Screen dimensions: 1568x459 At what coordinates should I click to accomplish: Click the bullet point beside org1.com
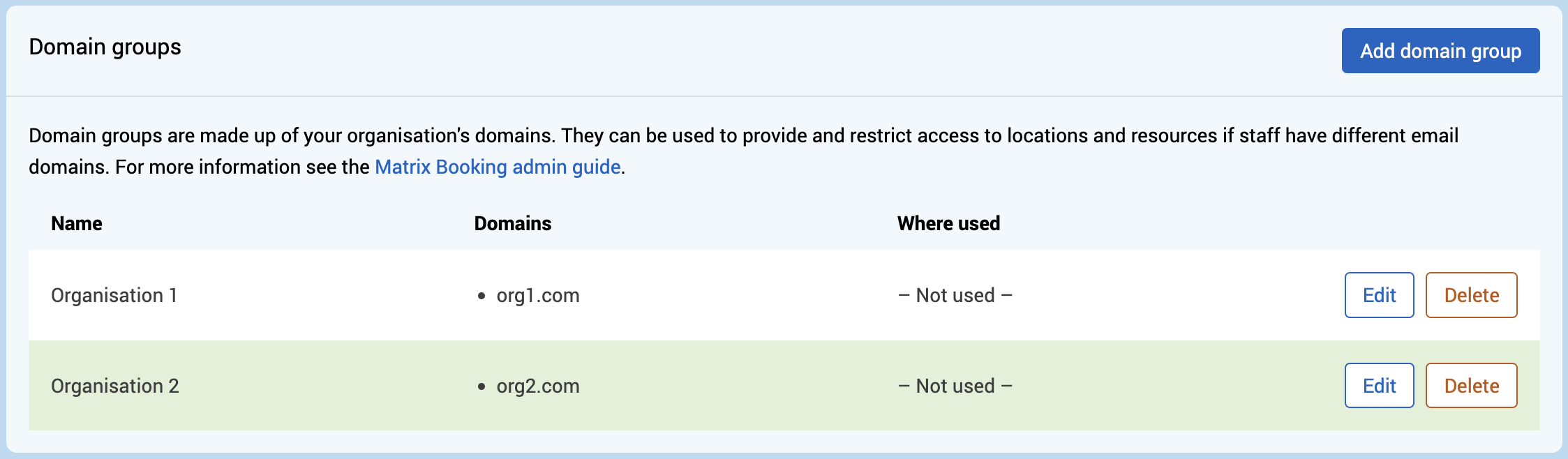pos(481,296)
